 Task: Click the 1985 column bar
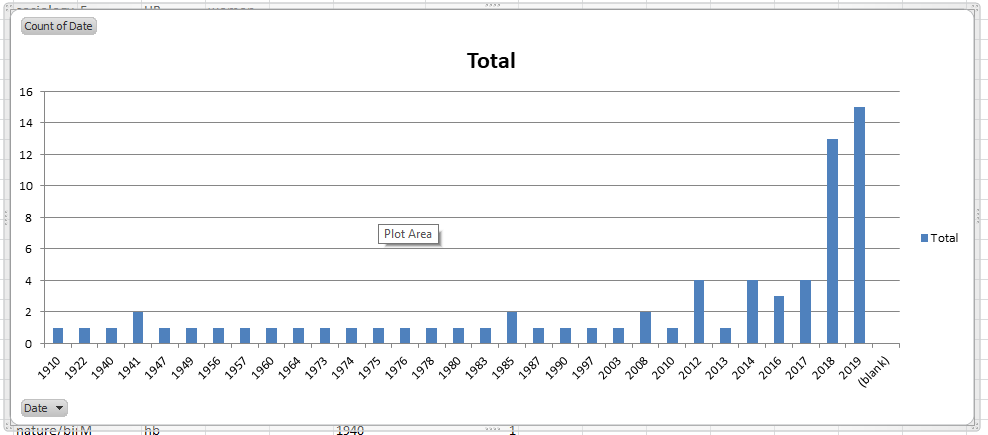(x=512, y=328)
